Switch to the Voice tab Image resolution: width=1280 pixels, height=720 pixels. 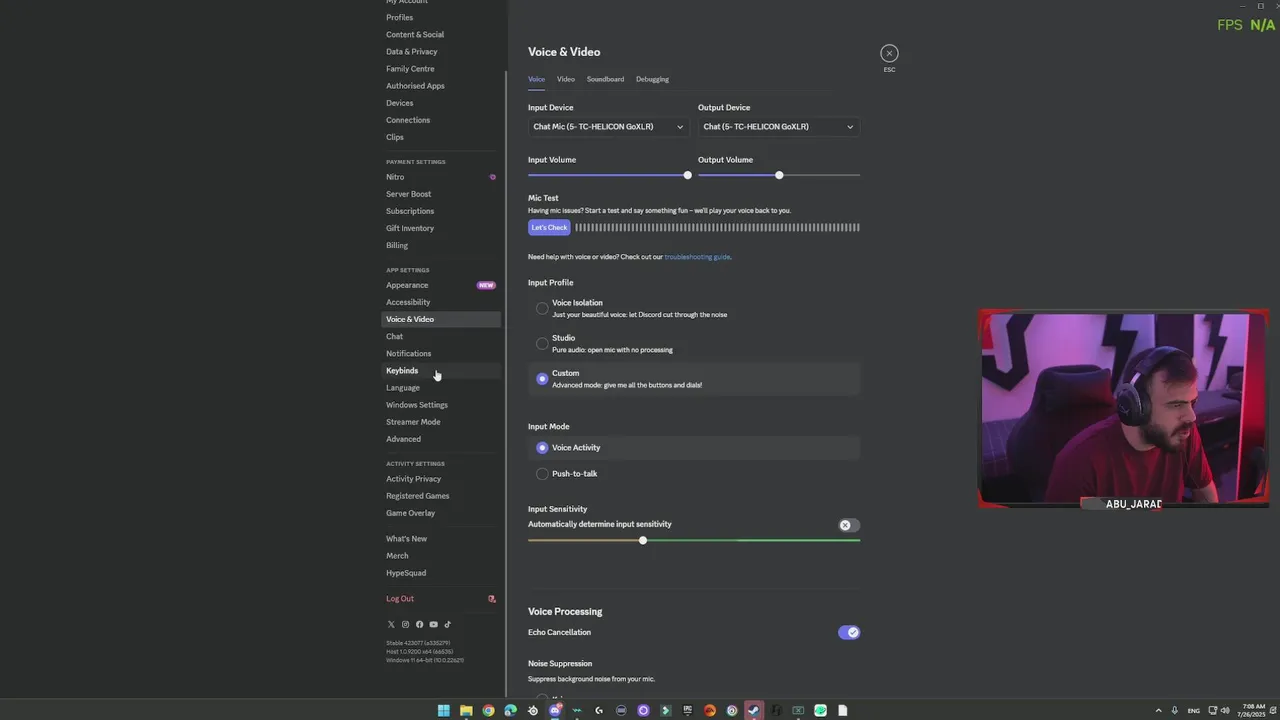pos(537,80)
